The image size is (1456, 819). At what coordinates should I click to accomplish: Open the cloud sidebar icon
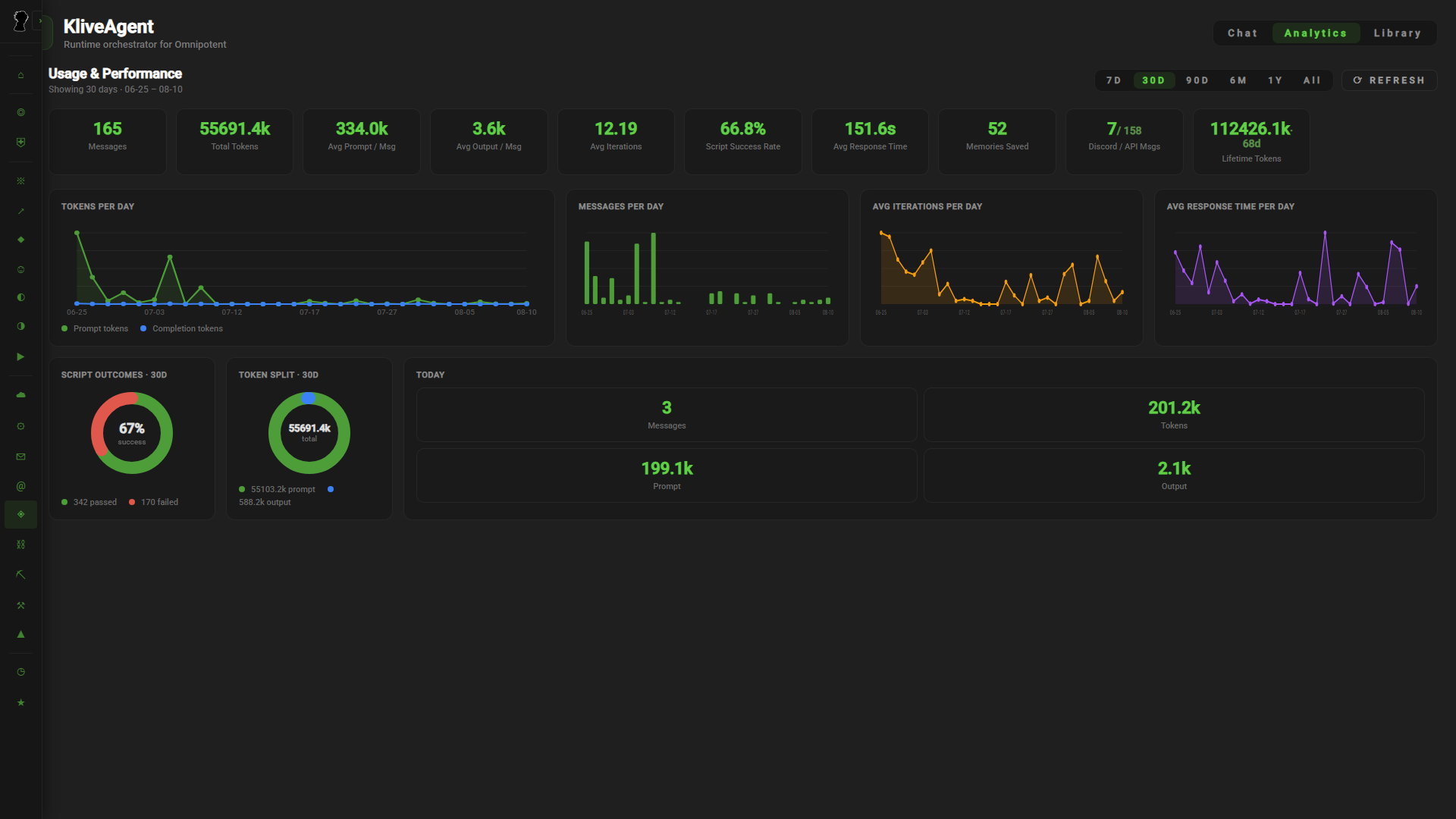pos(20,395)
